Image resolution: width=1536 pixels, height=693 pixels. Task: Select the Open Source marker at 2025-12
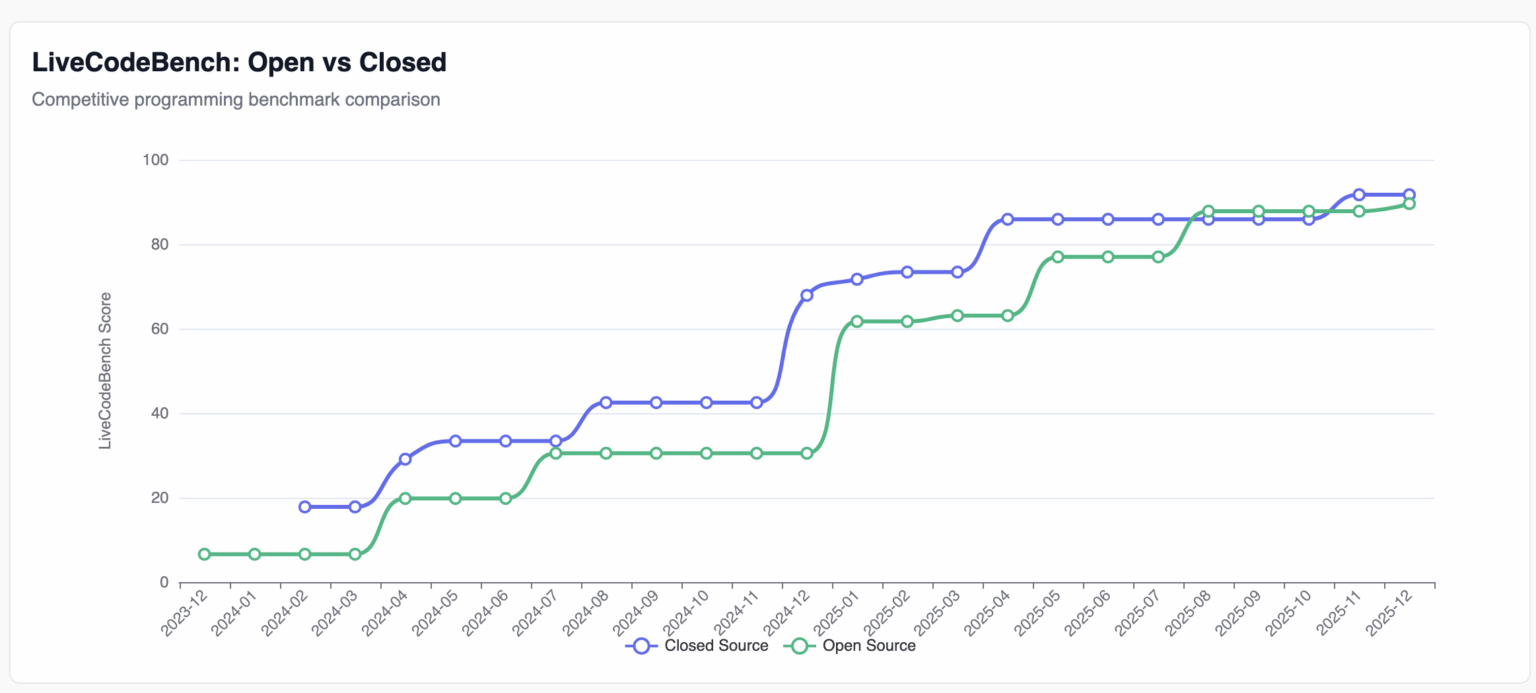pyautogui.click(x=1409, y=204)
